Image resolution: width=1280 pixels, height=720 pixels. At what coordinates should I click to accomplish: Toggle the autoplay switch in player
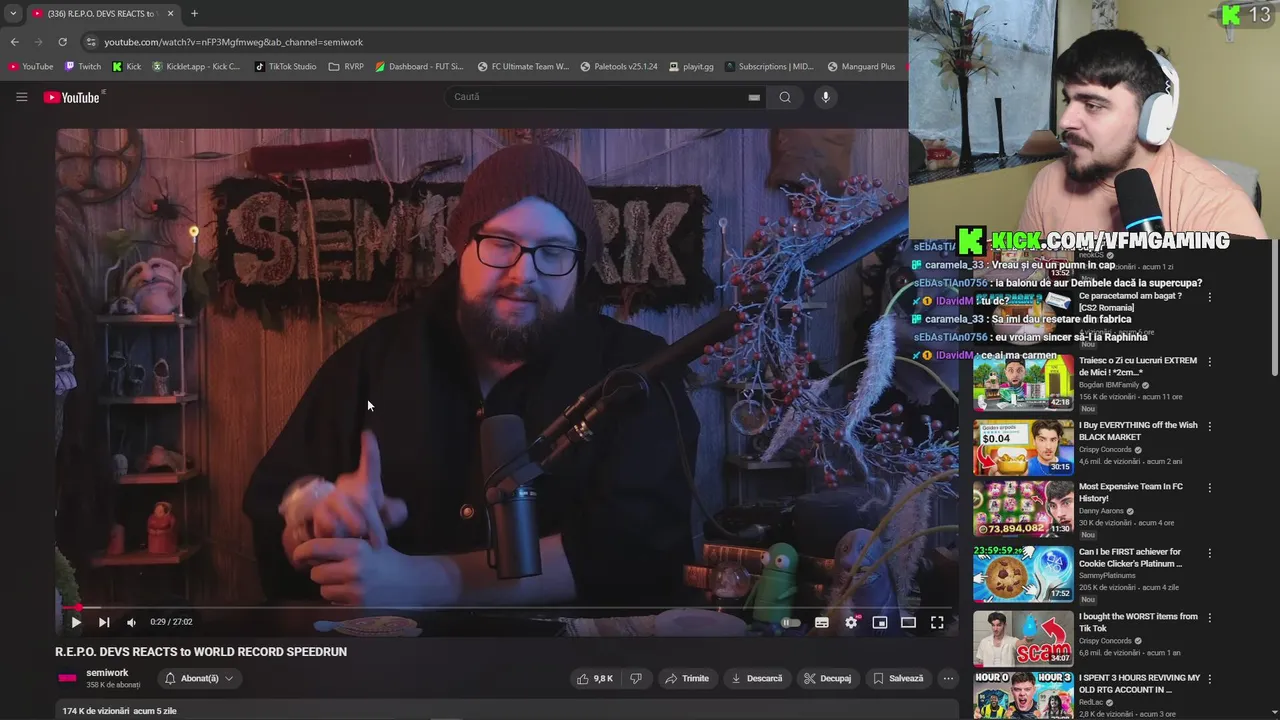tap(790, 622)
